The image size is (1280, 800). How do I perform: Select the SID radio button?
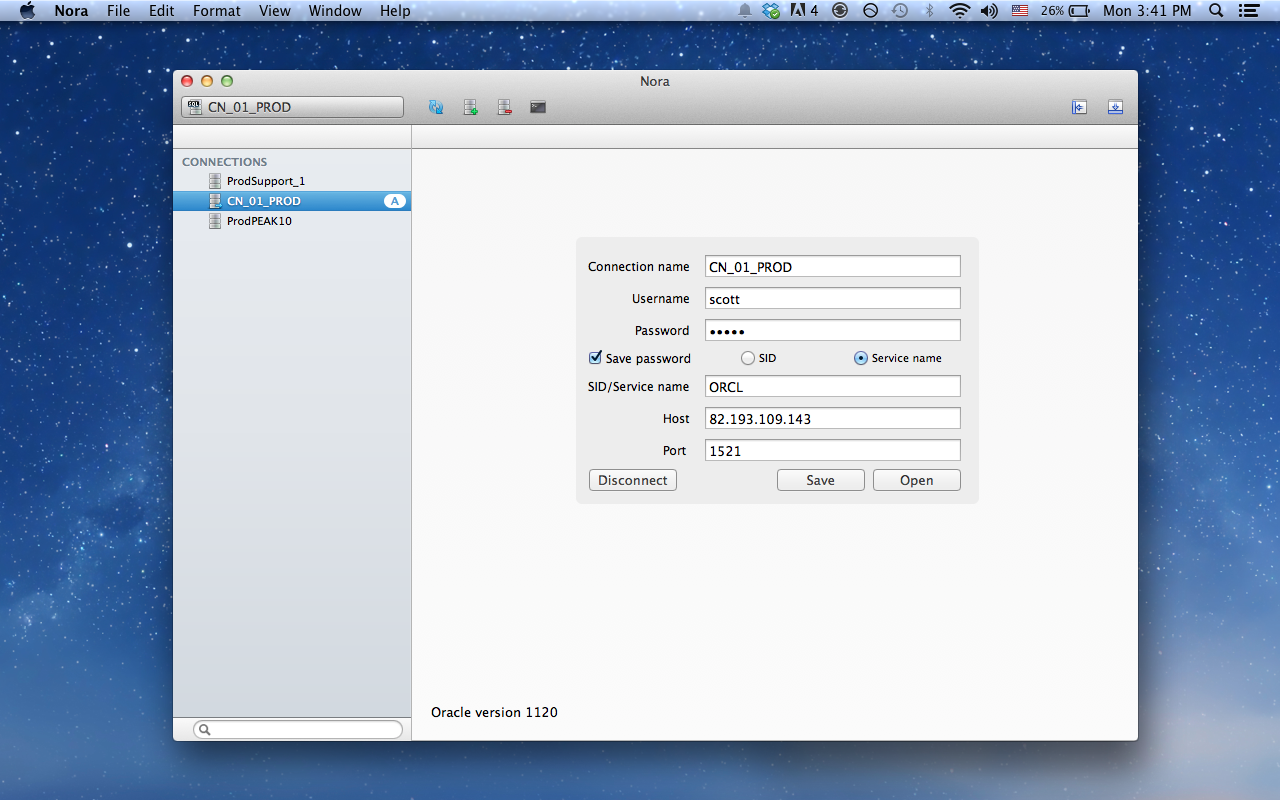coord(748,358)
